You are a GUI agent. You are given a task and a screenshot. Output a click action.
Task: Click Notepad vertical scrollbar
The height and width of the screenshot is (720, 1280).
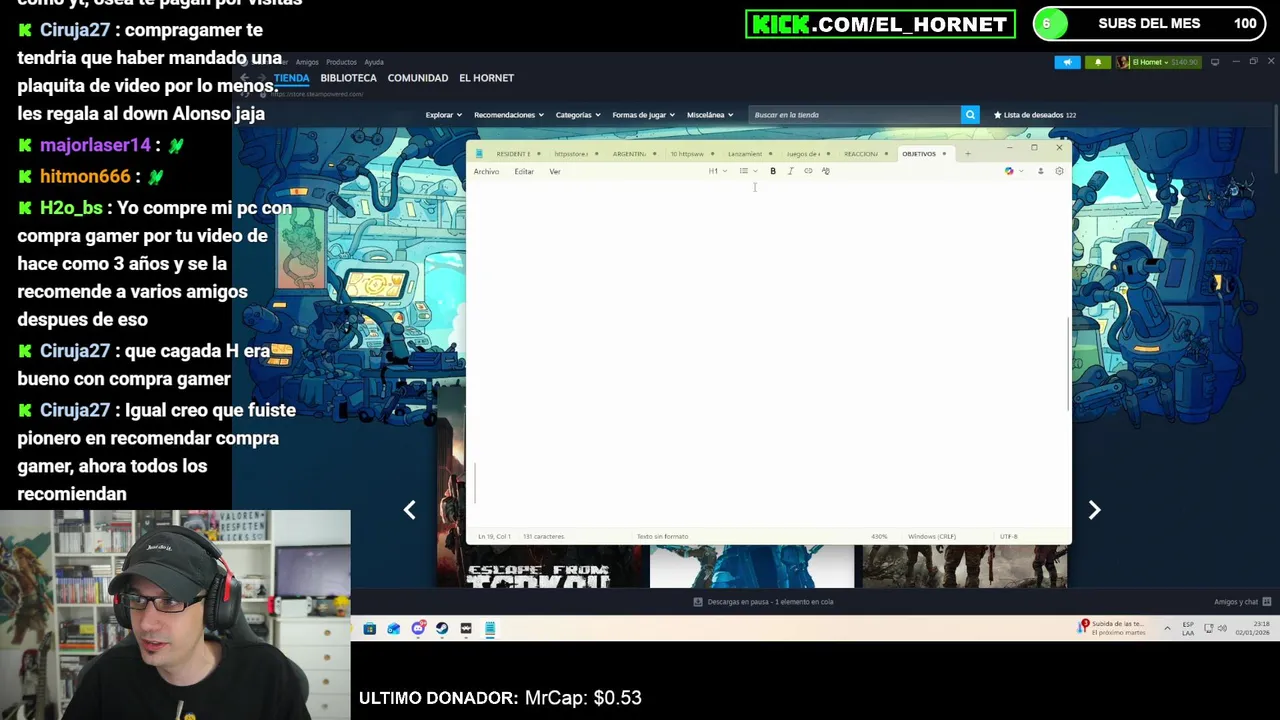point(1068,363)
